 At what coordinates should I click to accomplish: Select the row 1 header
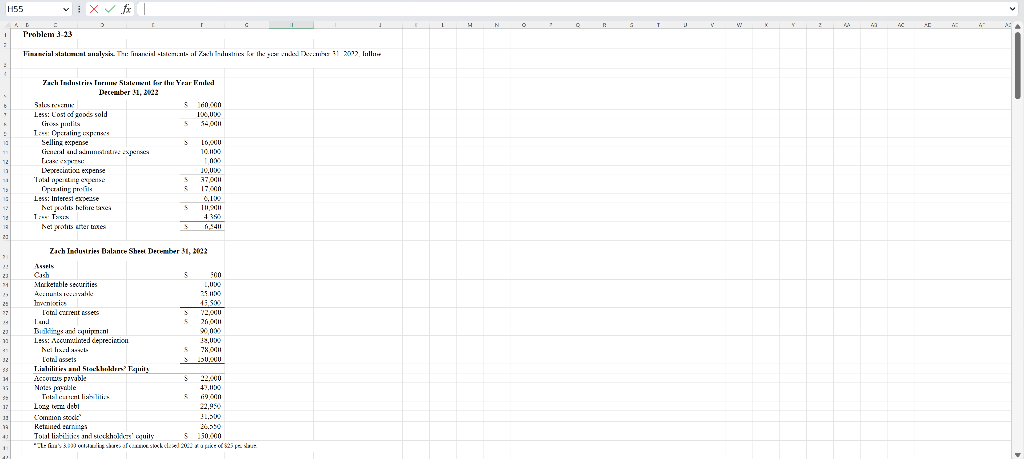(4, 34)
